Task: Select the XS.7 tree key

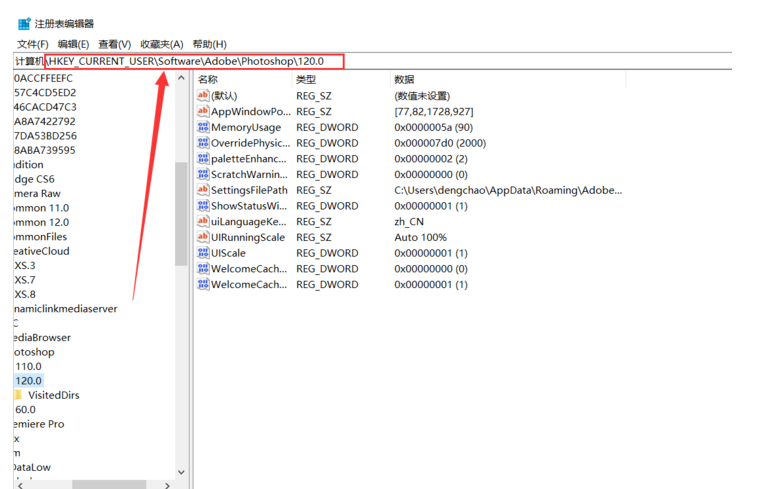Action: click(x=25, y=280)
